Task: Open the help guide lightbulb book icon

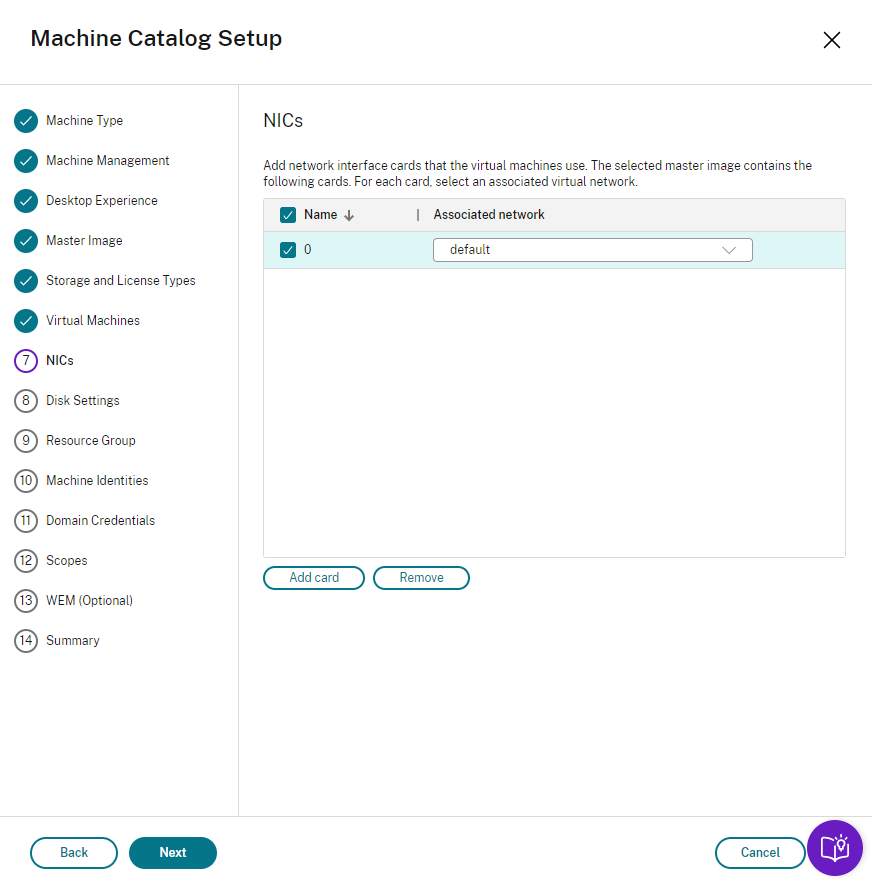Action: (x=835, y=848)
